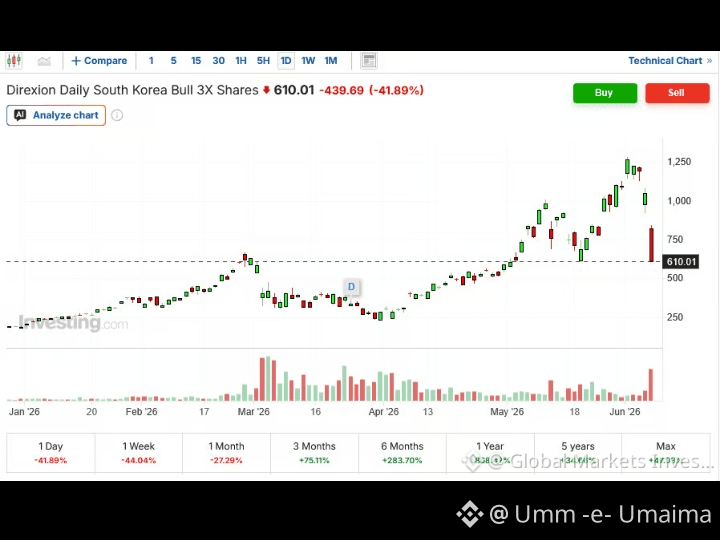The image size is (720, 540).
Task: Open the chart layout icon
Action: pos(369,61)
